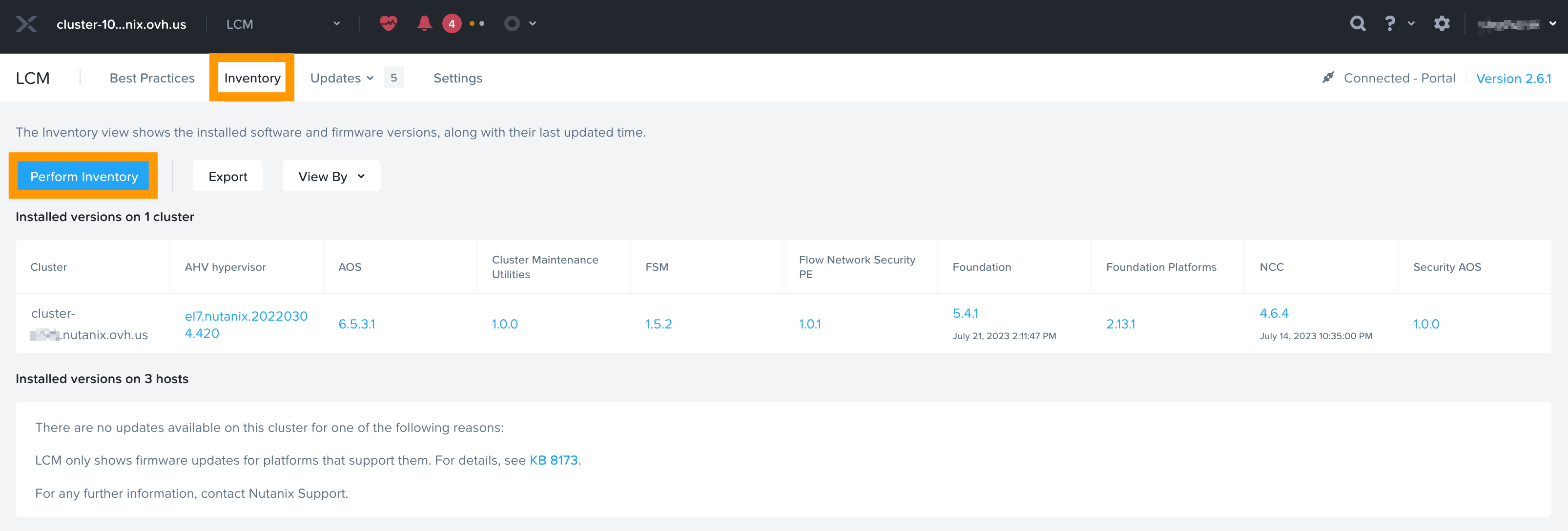Open Foundation Platforms version 2.13.1 link

point(1121,324)
